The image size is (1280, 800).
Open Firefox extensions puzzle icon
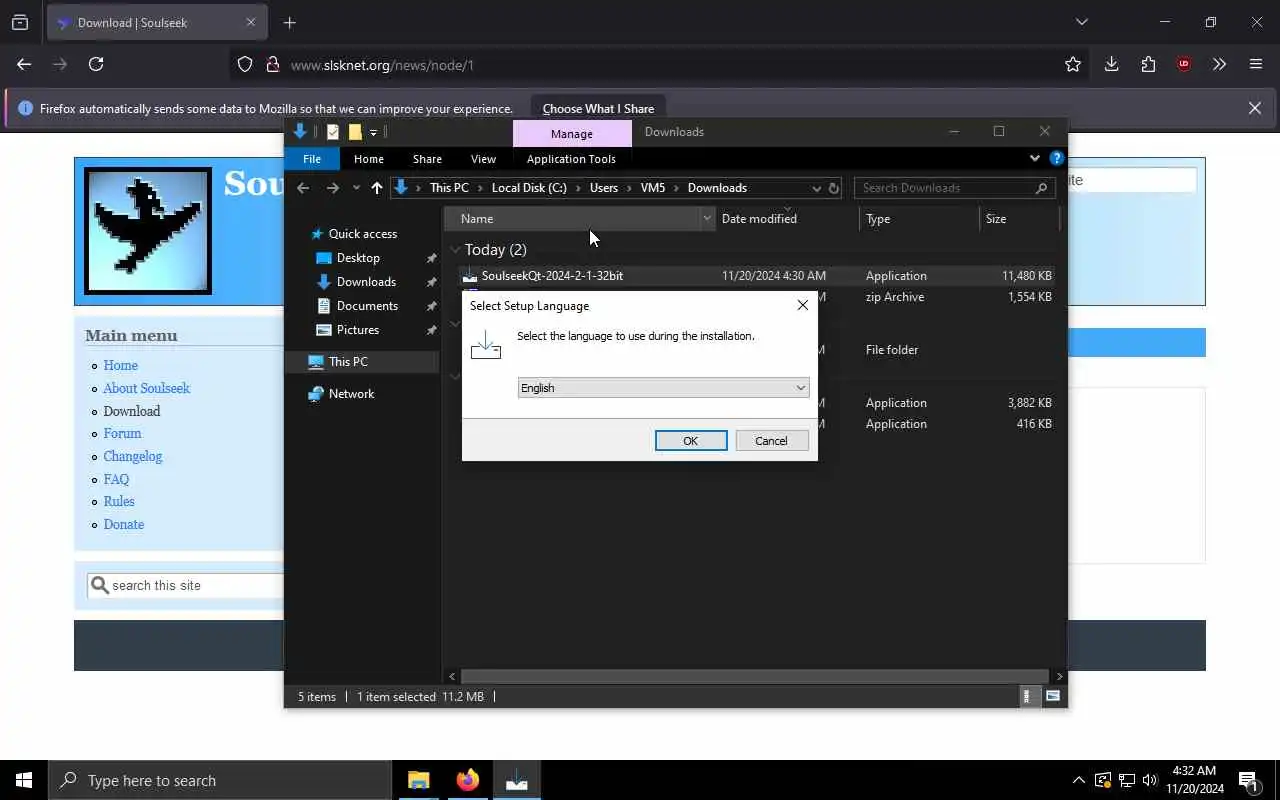1148,64
